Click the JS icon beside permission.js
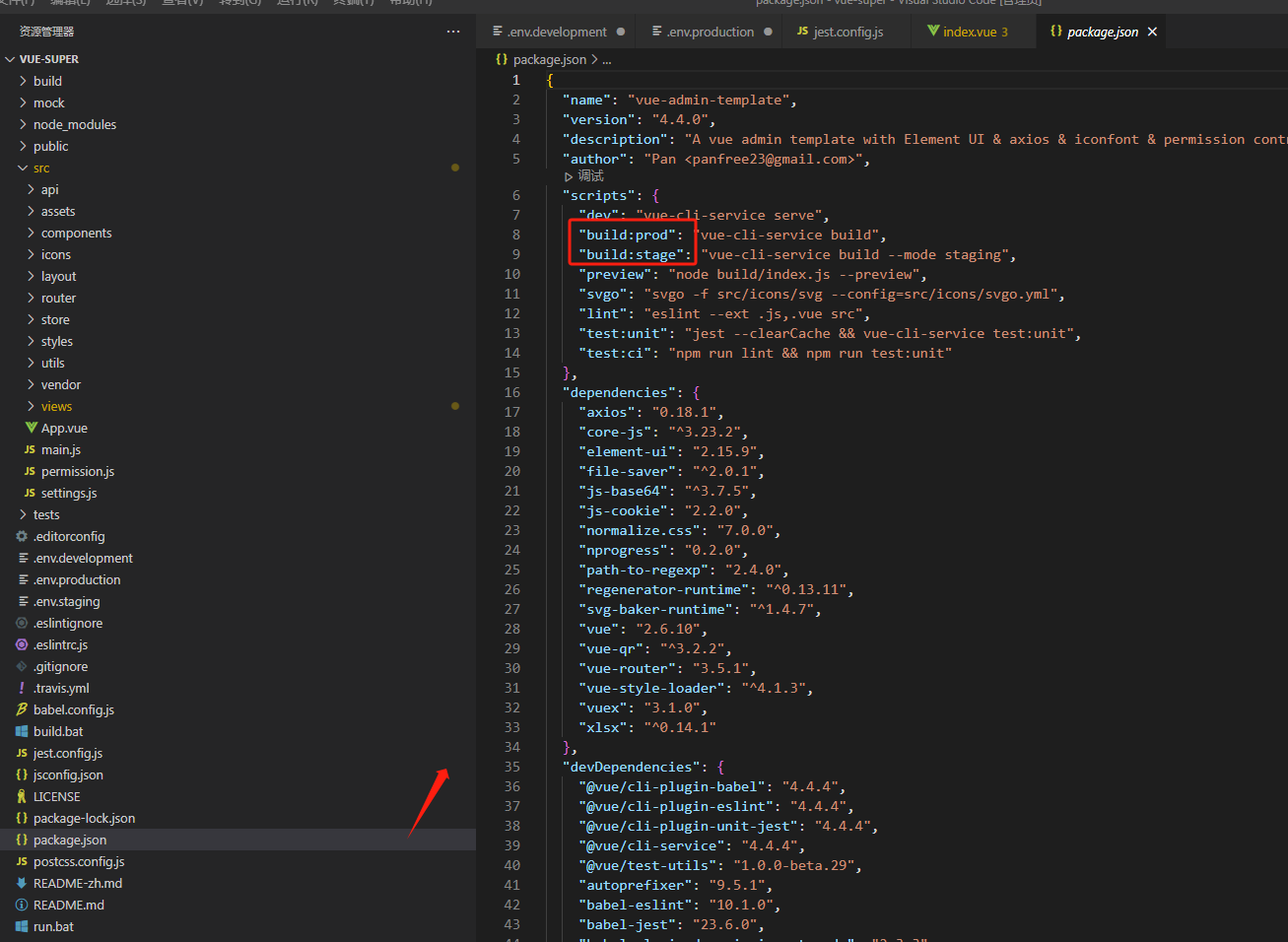 30,471
